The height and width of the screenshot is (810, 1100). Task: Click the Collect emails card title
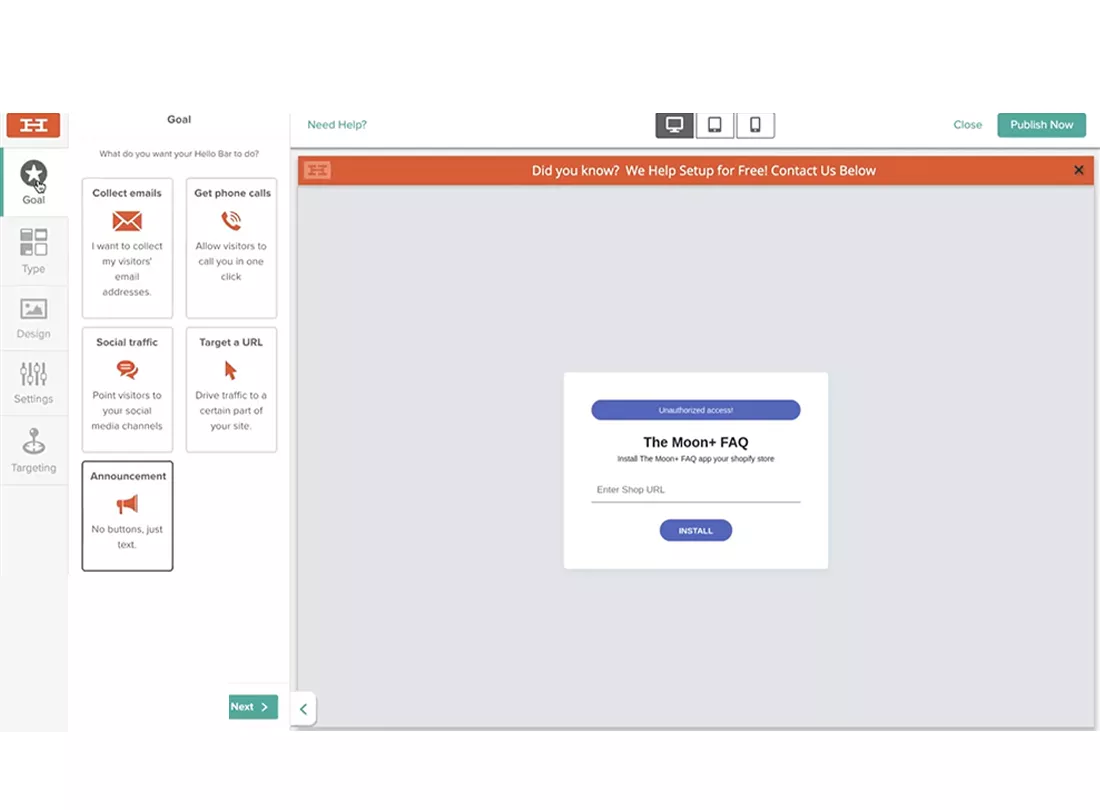pyautogui.click(x=127, y=193)
